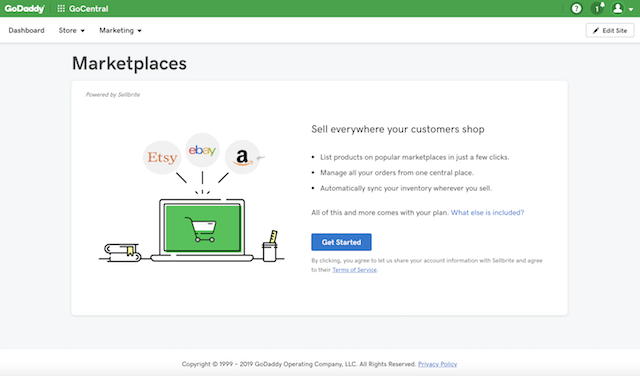This screenshot has width=640, height=376.
Task: Click the Get Started button
Action: point(341,242)
